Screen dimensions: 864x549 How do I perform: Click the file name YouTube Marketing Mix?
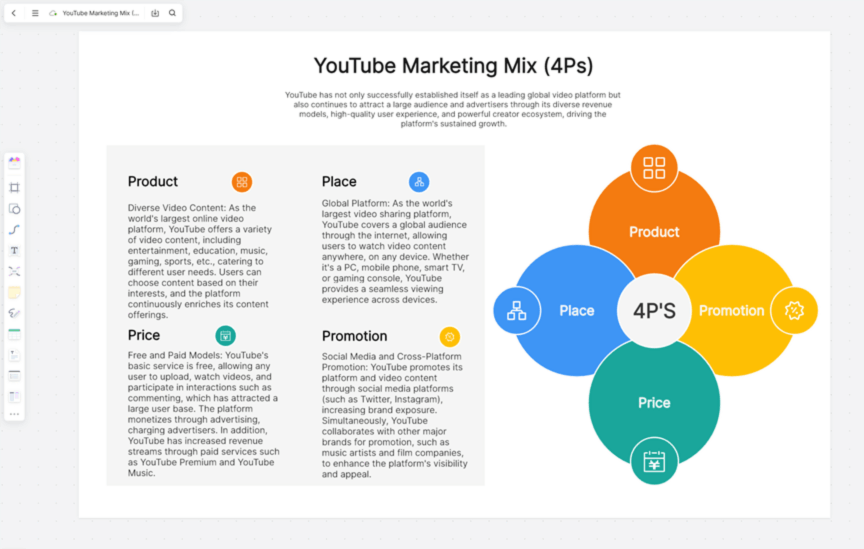[x=100, y=13]
